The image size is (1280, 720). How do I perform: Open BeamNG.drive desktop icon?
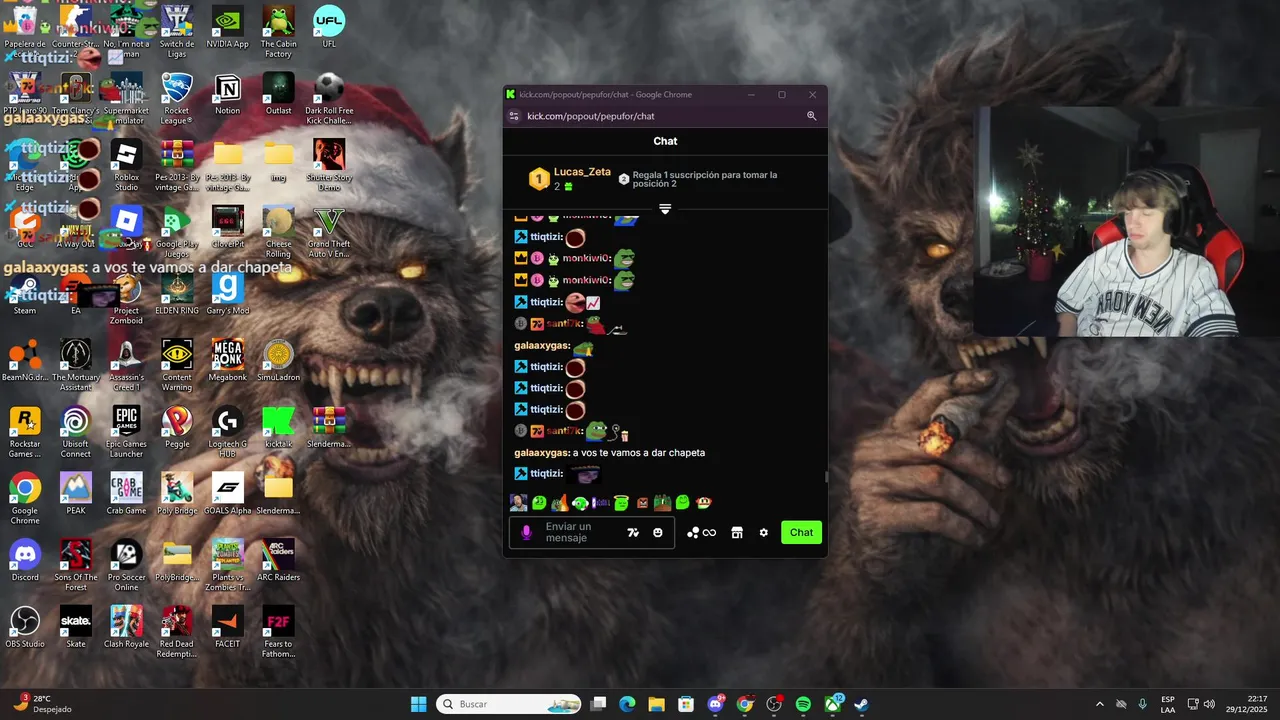tap(25, 361)
